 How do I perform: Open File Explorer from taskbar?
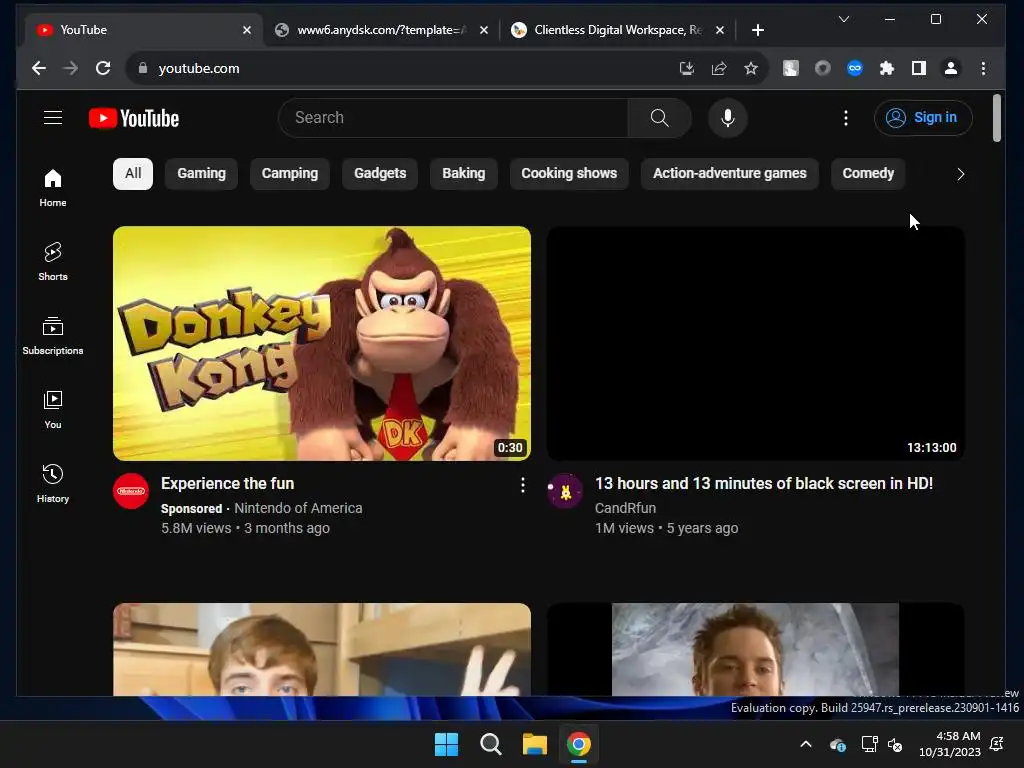click(x=534, y=744)
